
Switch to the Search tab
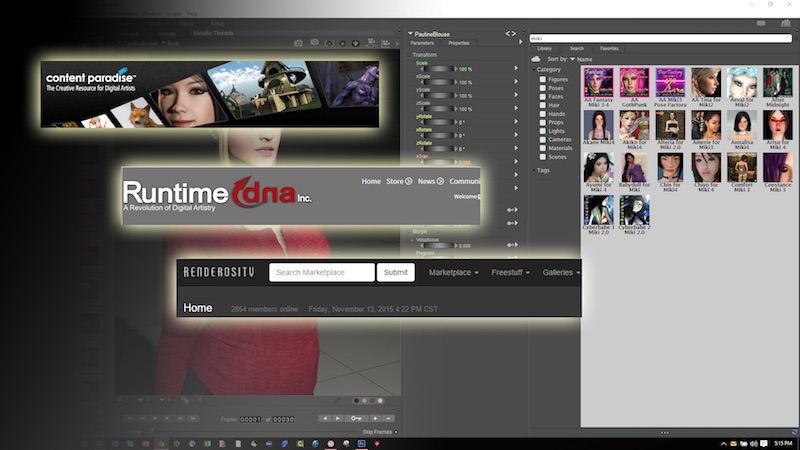577,48
